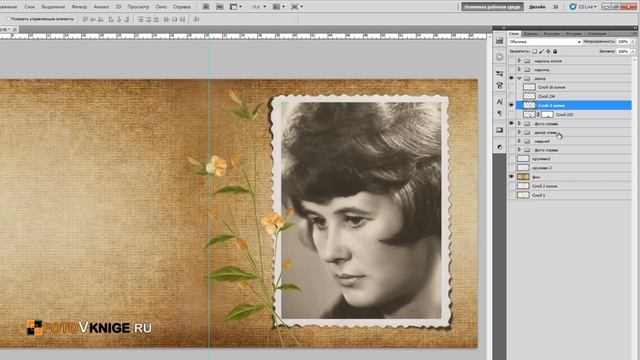This screenshot has width=640, height=360.
Task: Show the 'надпись копия' group visibility
Action: (511, 61)
